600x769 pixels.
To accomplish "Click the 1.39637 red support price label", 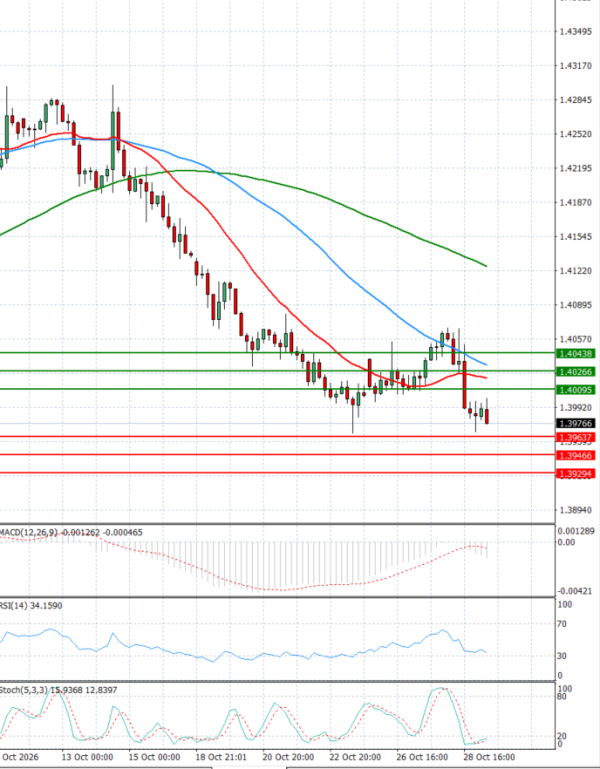I will (x=575, y=437).
